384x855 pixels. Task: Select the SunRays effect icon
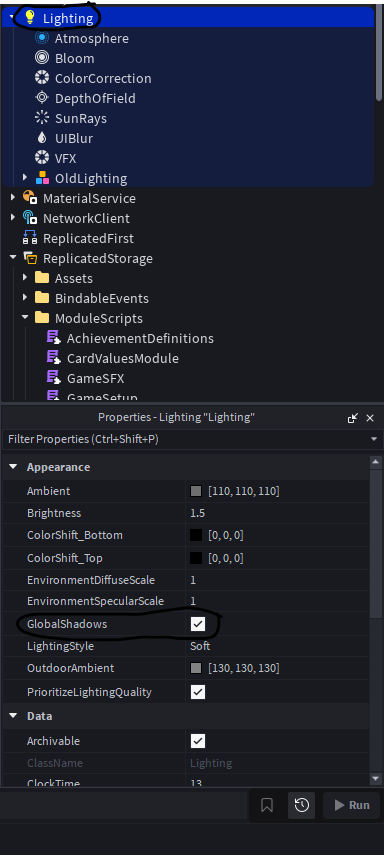[41, 118]
